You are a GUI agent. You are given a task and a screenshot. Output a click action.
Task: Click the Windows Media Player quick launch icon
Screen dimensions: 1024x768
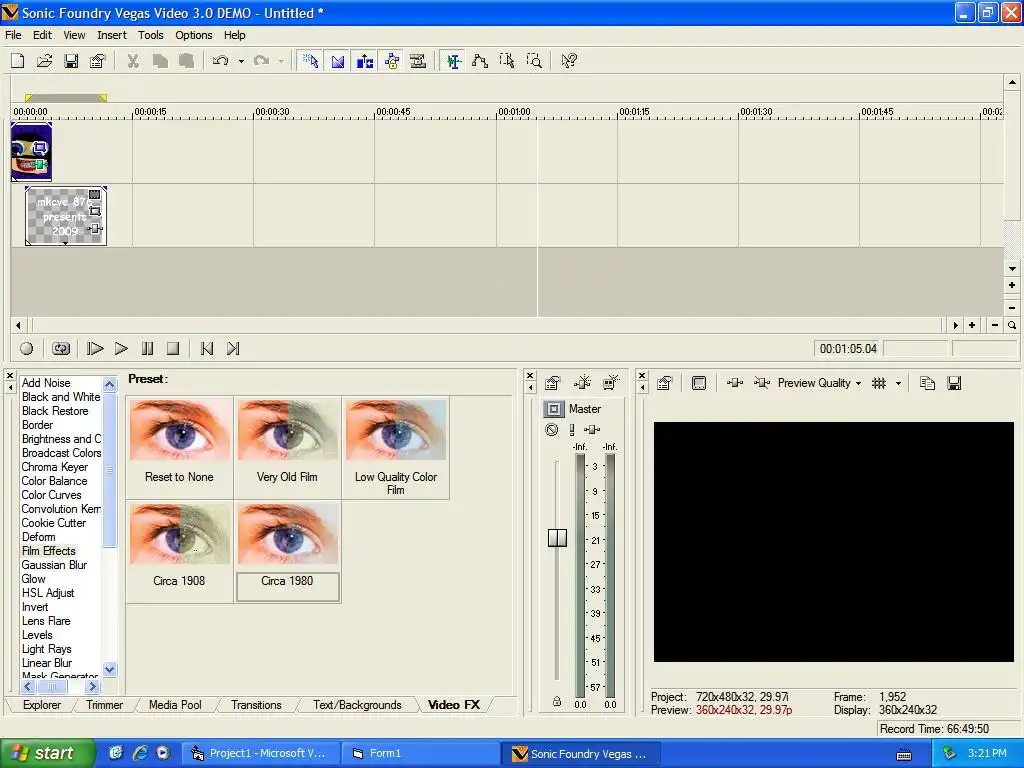pyautogui.click(x=163, y=753)
